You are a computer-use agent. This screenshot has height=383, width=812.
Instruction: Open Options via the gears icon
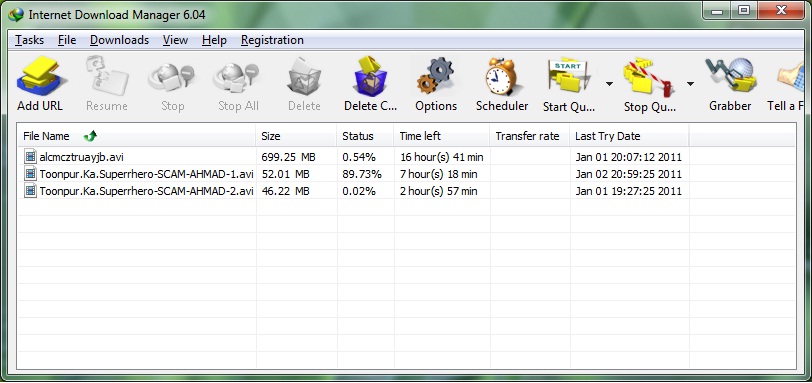[436, 76]
